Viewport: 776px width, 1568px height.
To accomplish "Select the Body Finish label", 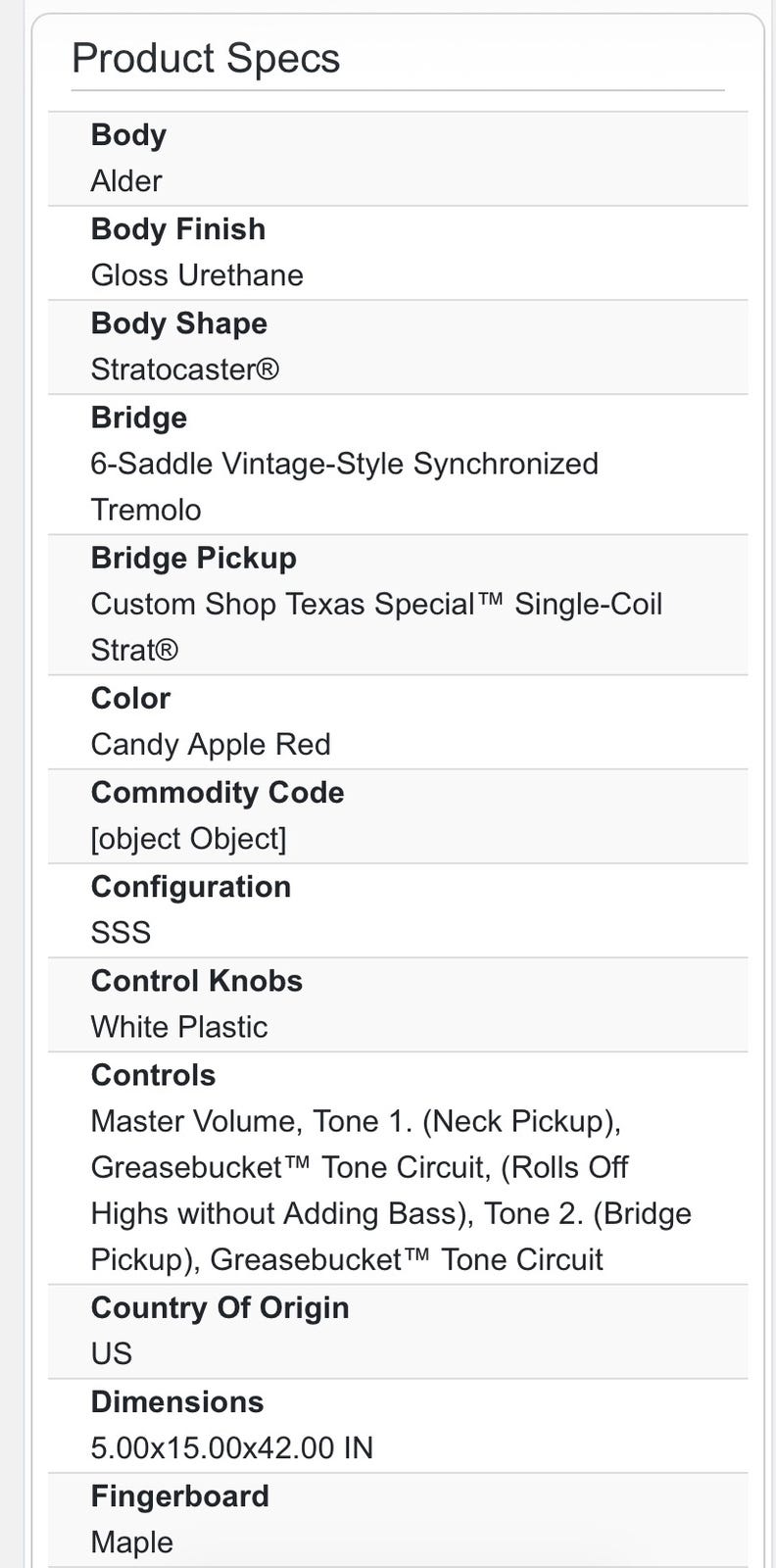I will [x=178, y=229].
